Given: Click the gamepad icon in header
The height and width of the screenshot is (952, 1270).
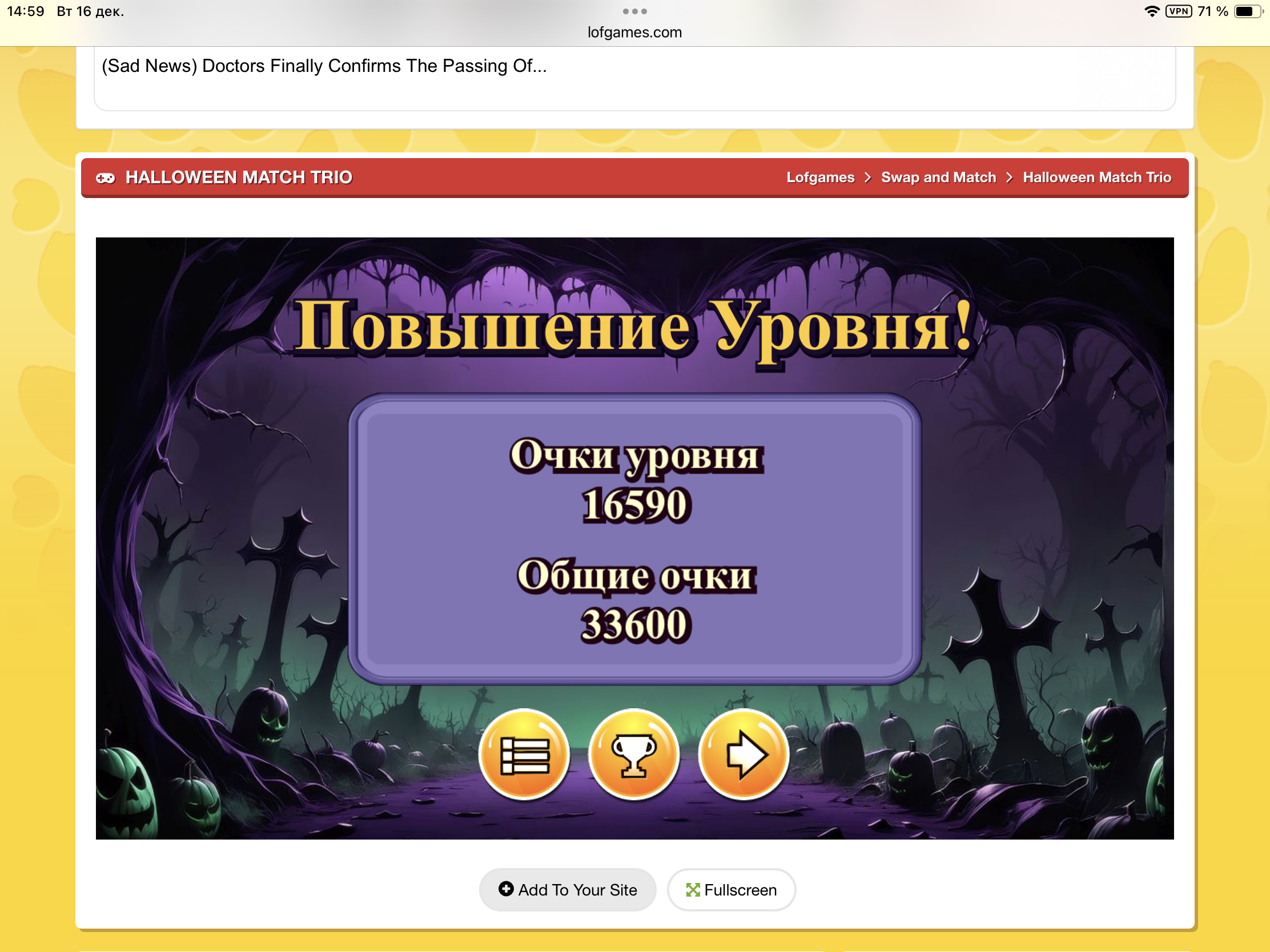Looking at the screenshot, I should point(105,178).
